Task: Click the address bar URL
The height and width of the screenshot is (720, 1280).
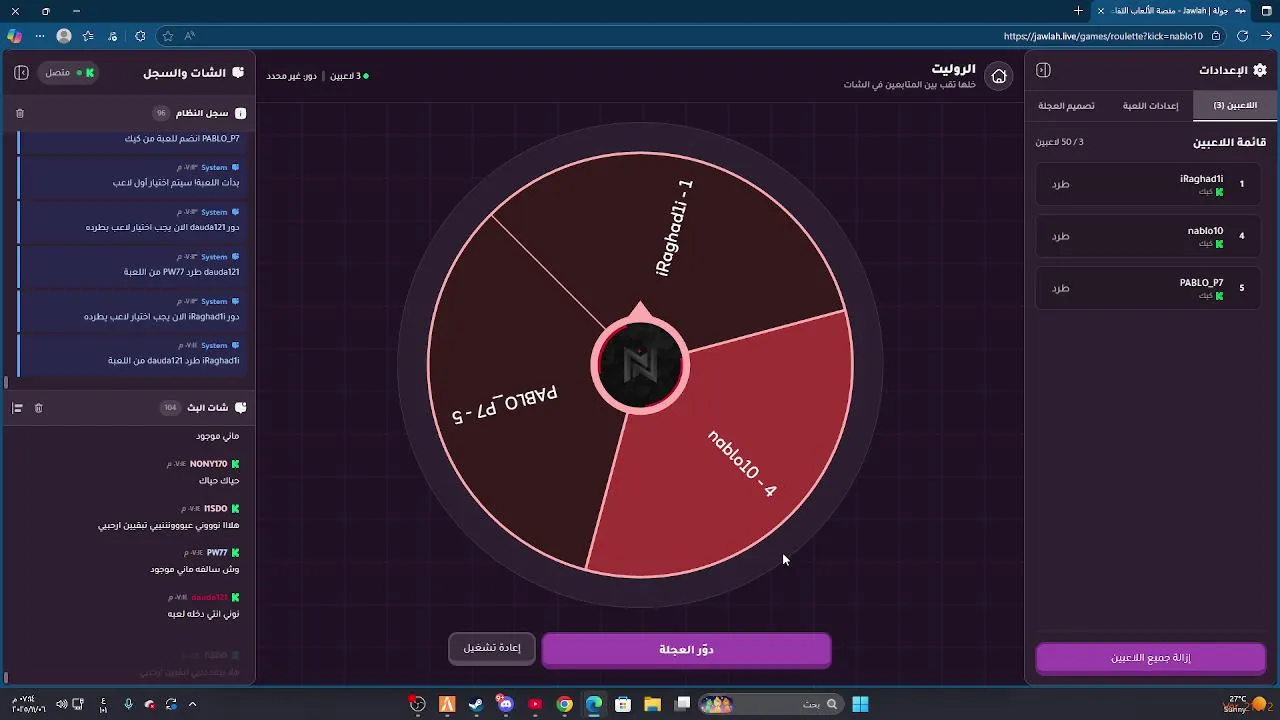Action: [1103, 36]
